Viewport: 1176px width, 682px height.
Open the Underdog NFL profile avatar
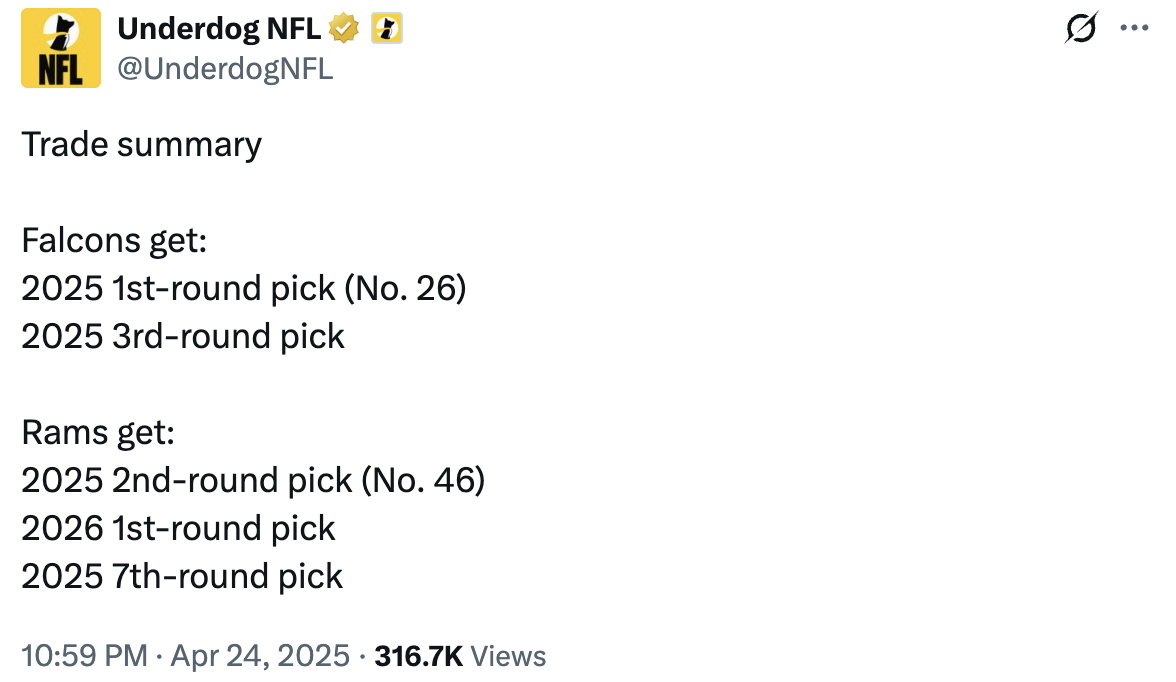tap(61, 48)
